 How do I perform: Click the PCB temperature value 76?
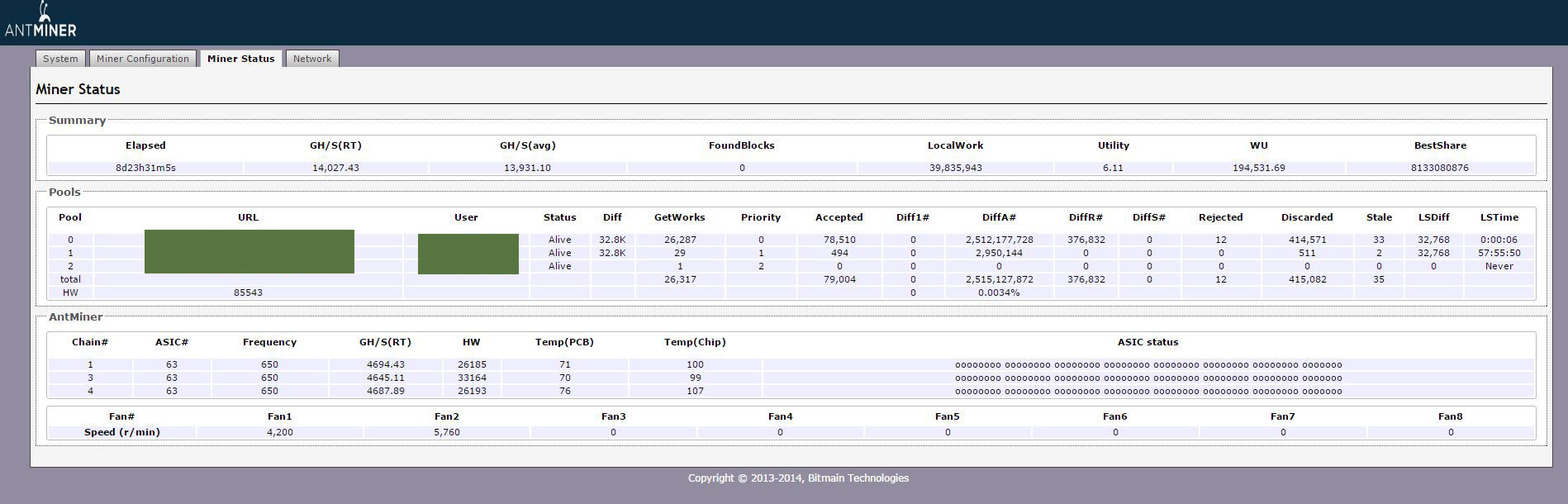564,391
